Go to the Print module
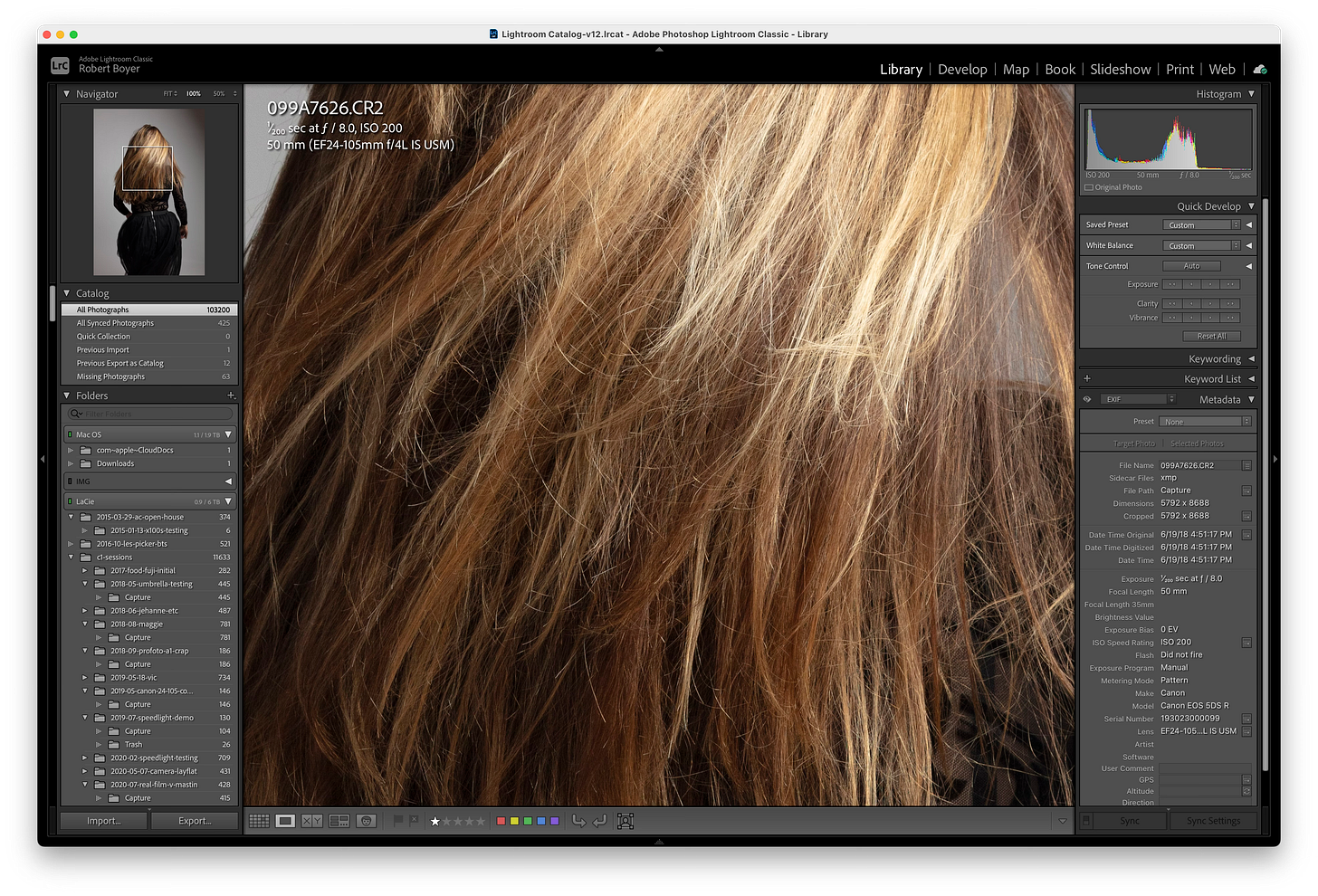Viewport: 1318px width, 896px height. [x=1180, y=70]
